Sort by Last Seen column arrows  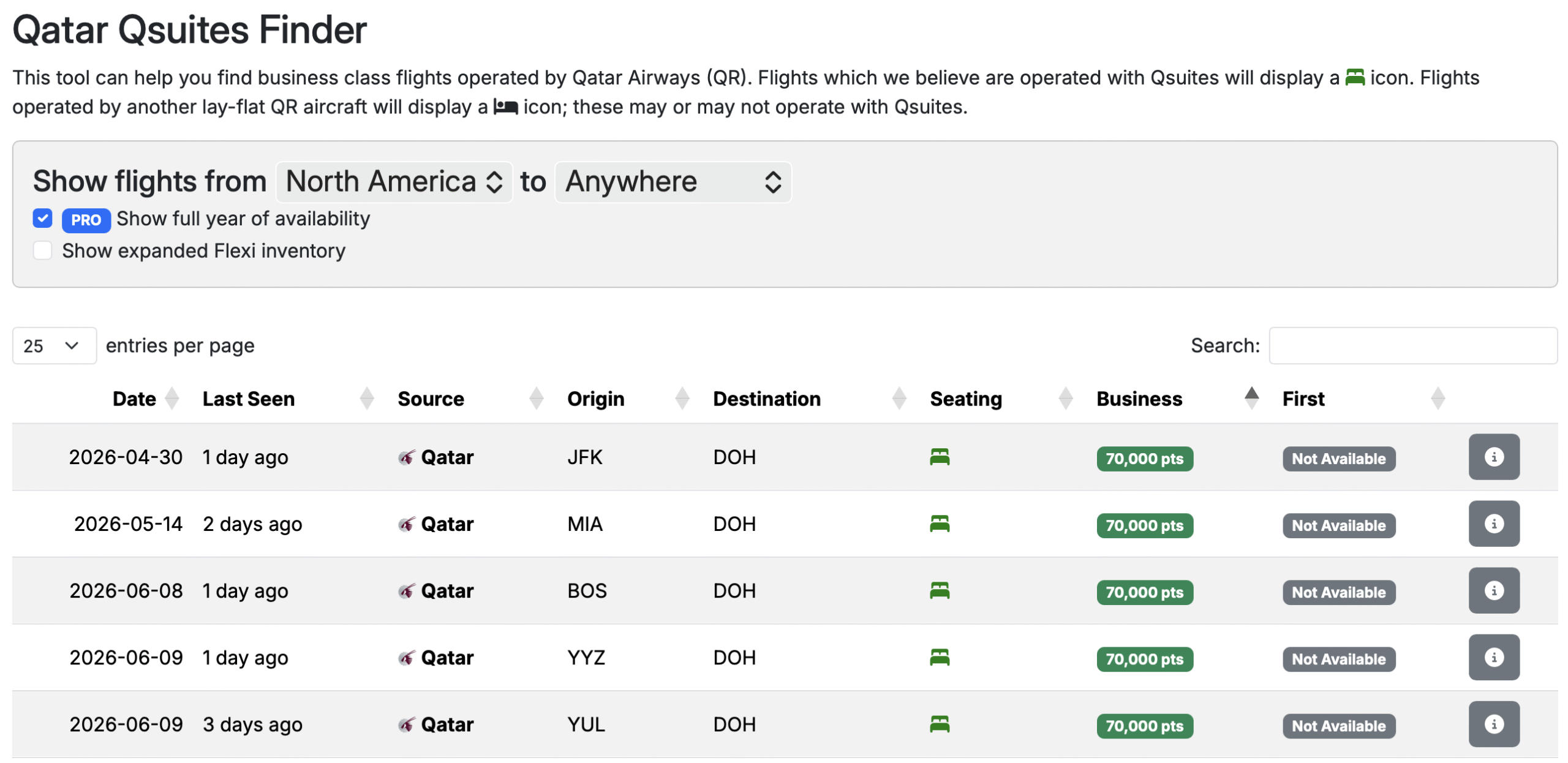pos(366,399)
